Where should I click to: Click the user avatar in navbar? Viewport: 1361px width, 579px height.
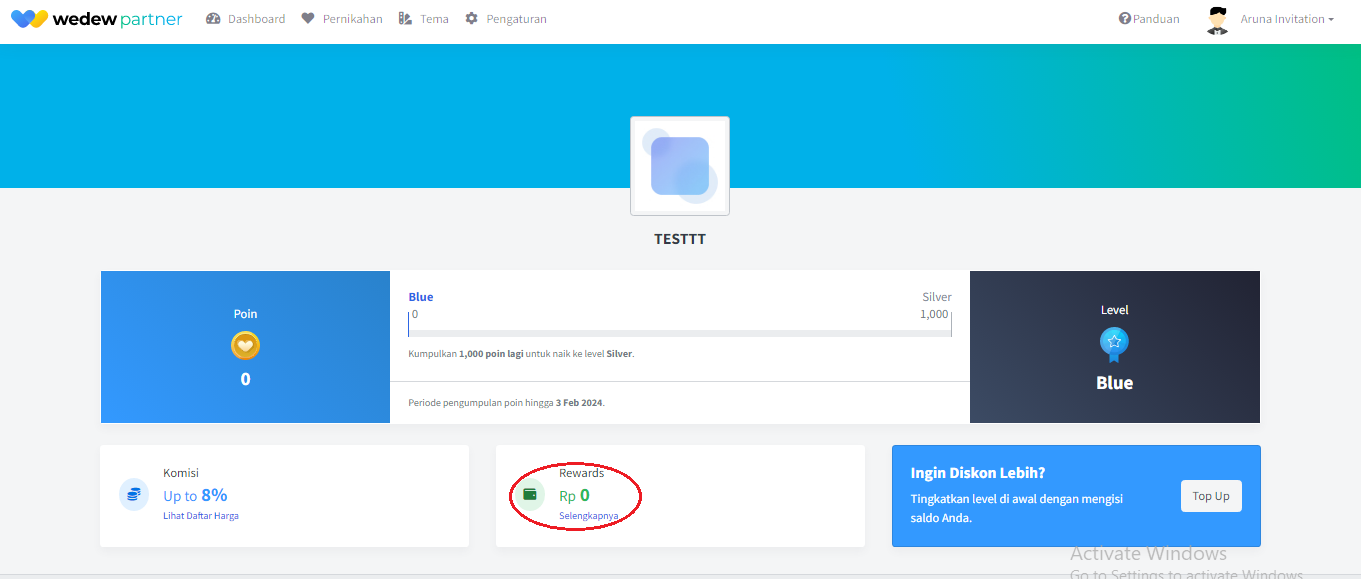point(1217,20)
